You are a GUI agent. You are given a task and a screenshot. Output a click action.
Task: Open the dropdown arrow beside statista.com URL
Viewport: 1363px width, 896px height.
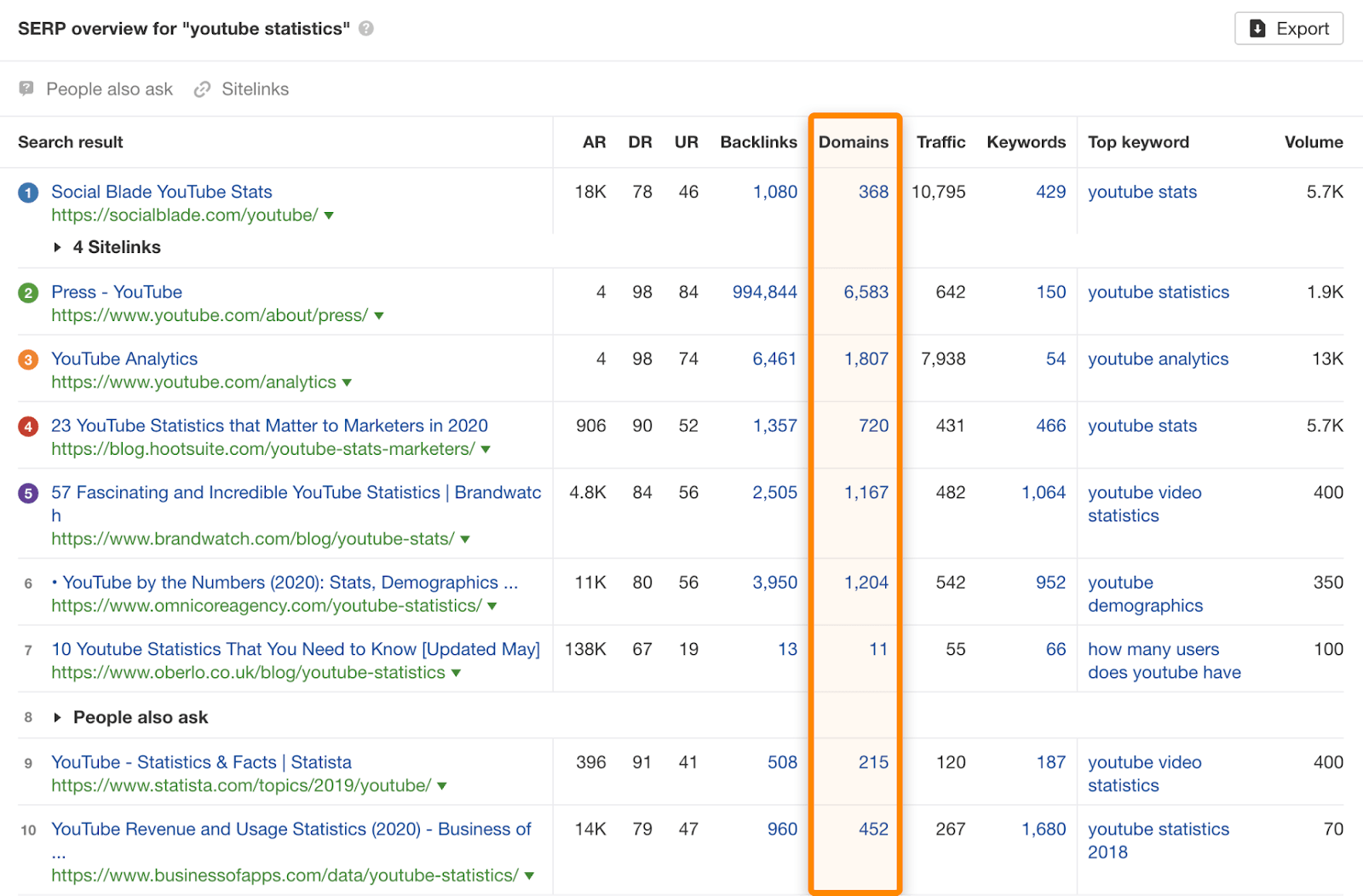click(442, 786)
